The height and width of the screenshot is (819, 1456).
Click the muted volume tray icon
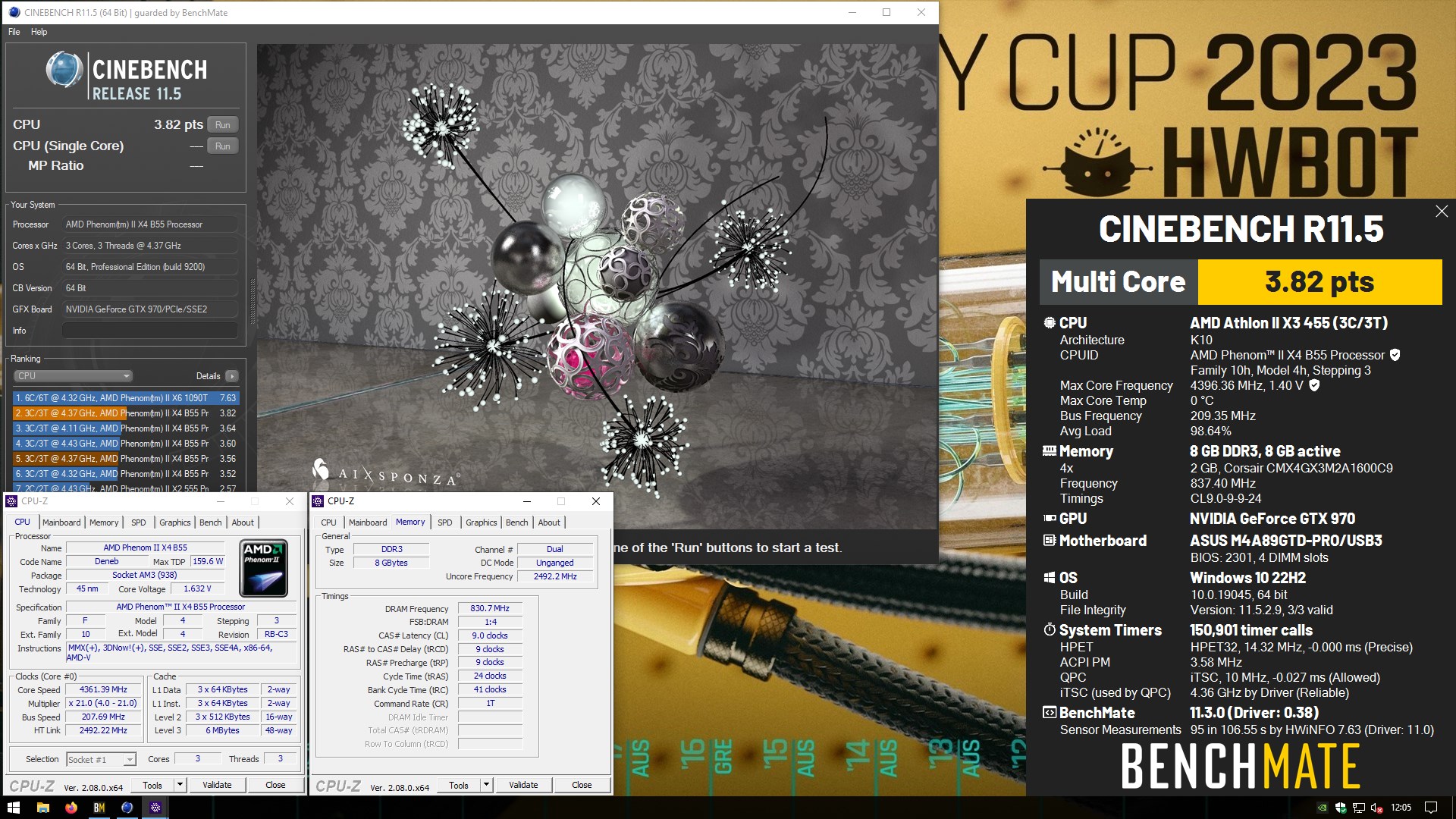[1376, 808]
